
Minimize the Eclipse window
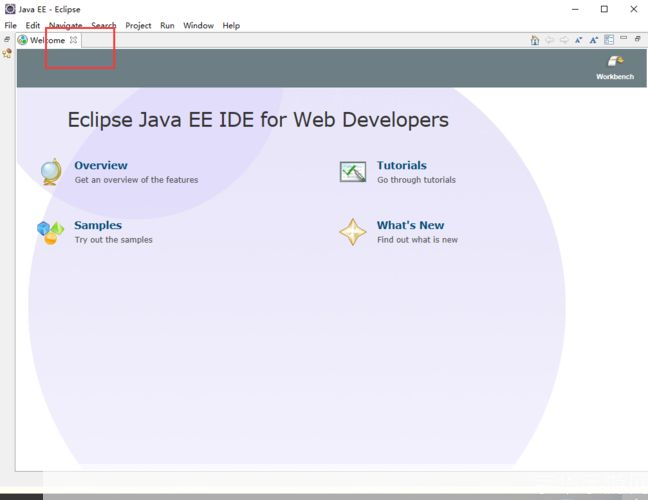575,9
